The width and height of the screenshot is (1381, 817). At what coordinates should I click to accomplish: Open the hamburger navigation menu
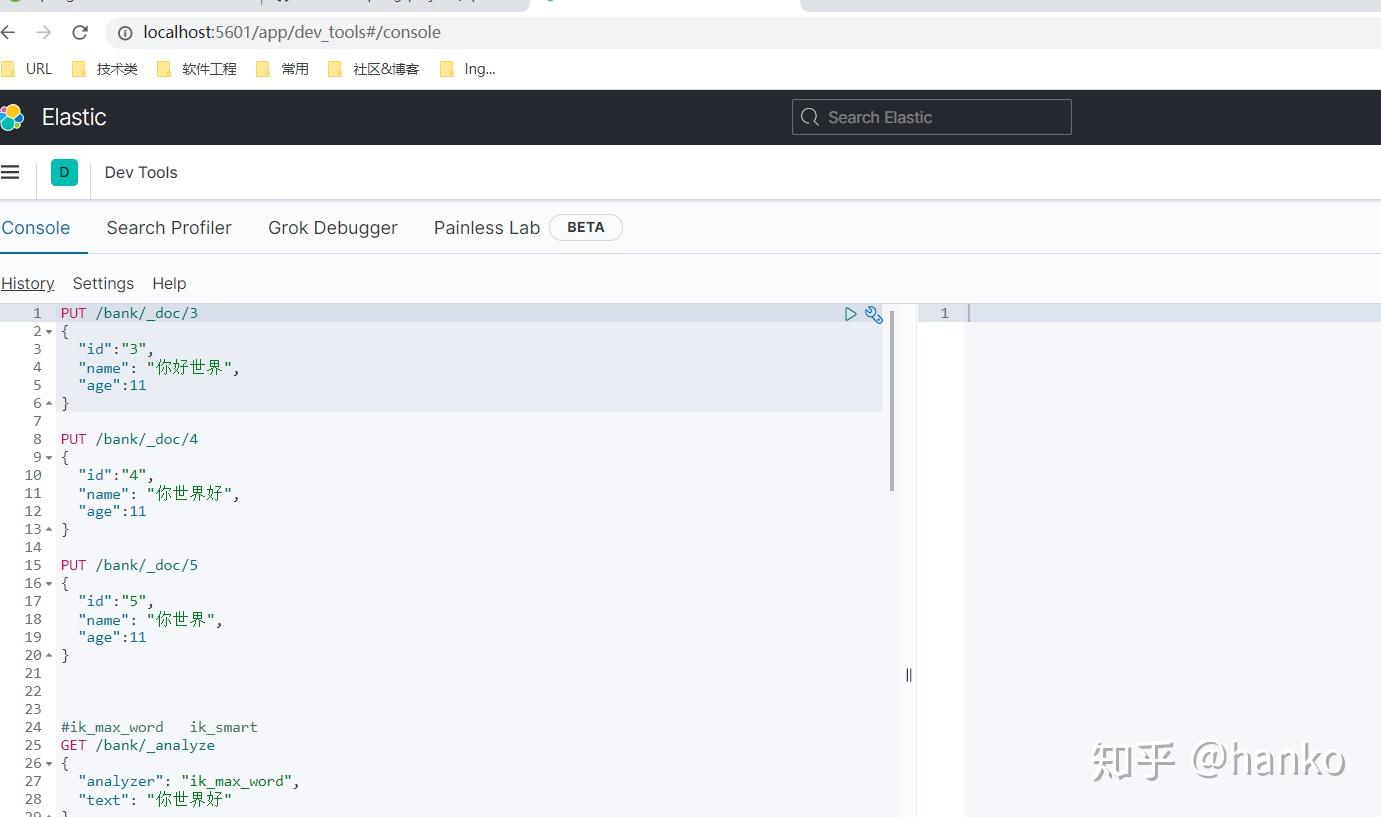pyautogui.click(x=10, y=172)
